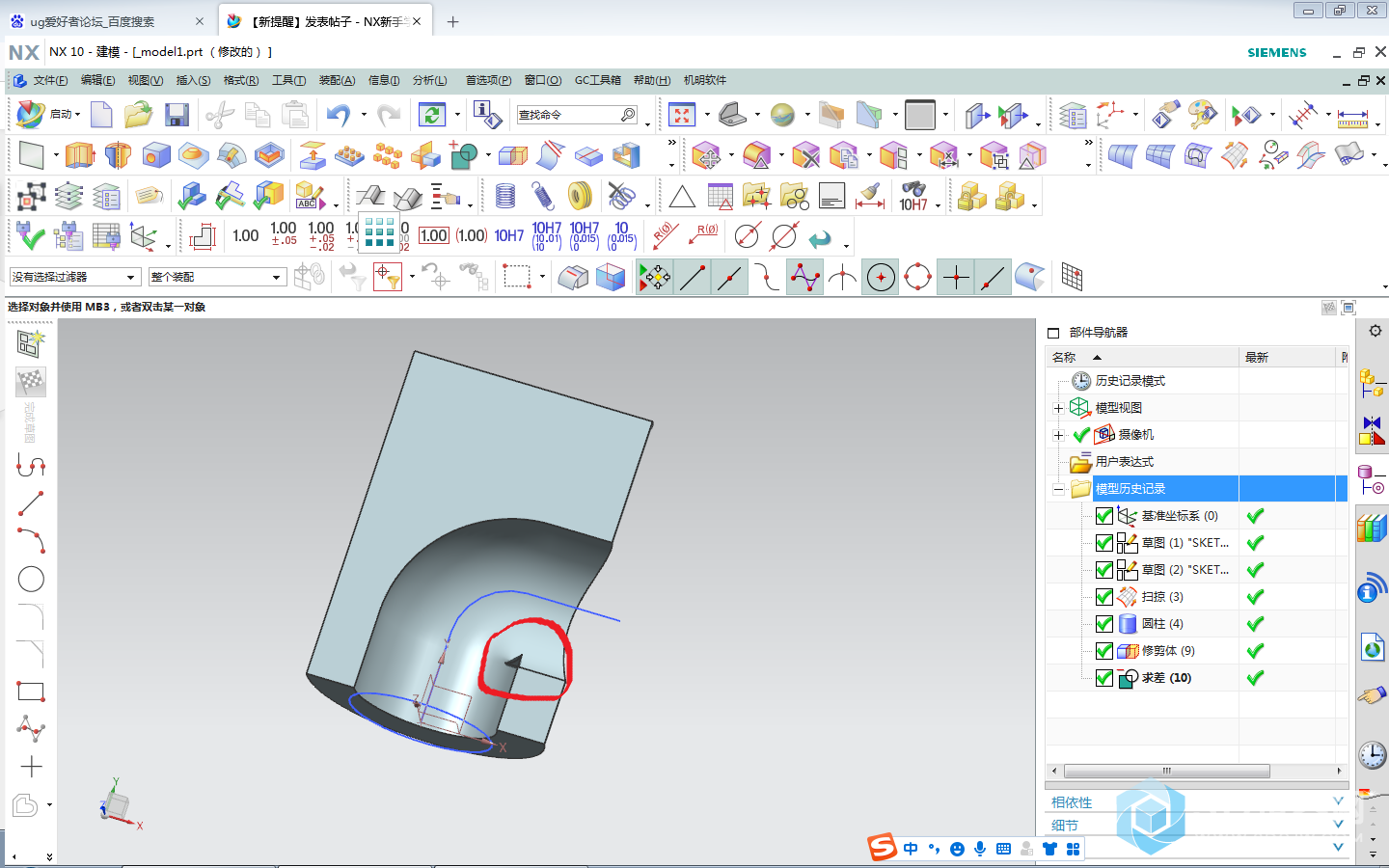This screenshot has width=1389, height=868.
Task: Click the 名称 column header
Action: [x=1142, y=357]
